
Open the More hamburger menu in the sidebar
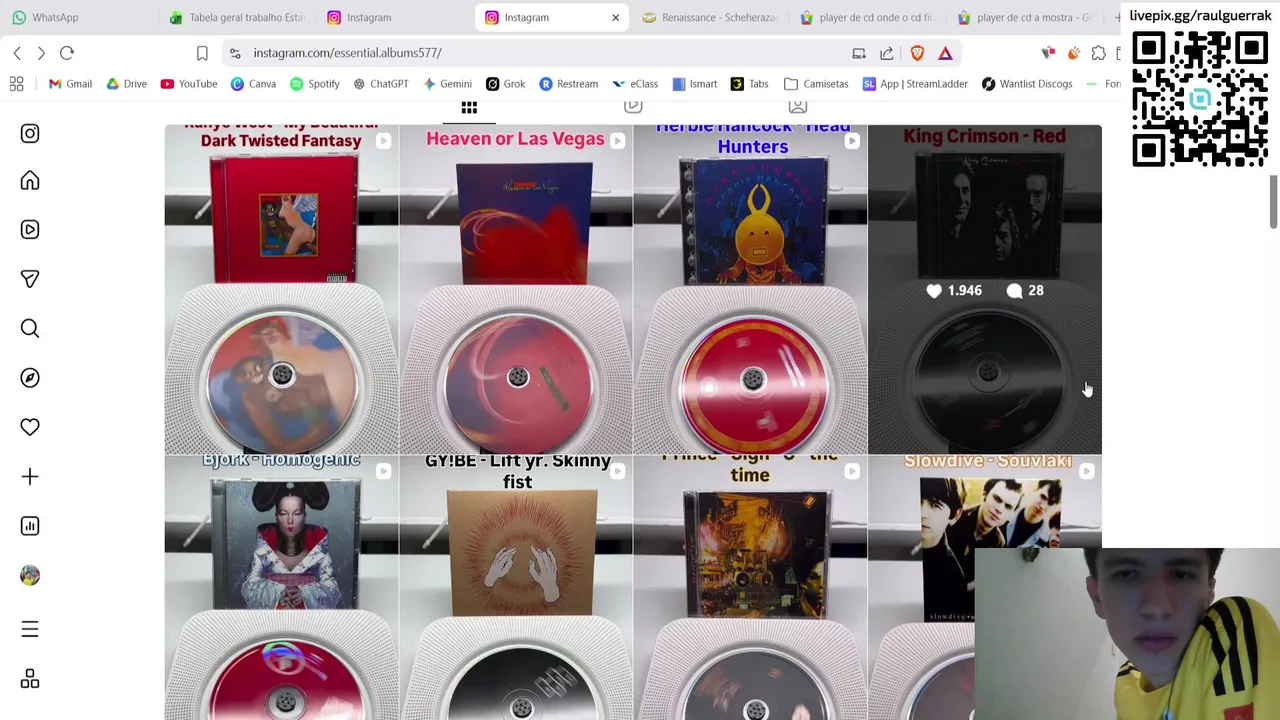point(30,629)
